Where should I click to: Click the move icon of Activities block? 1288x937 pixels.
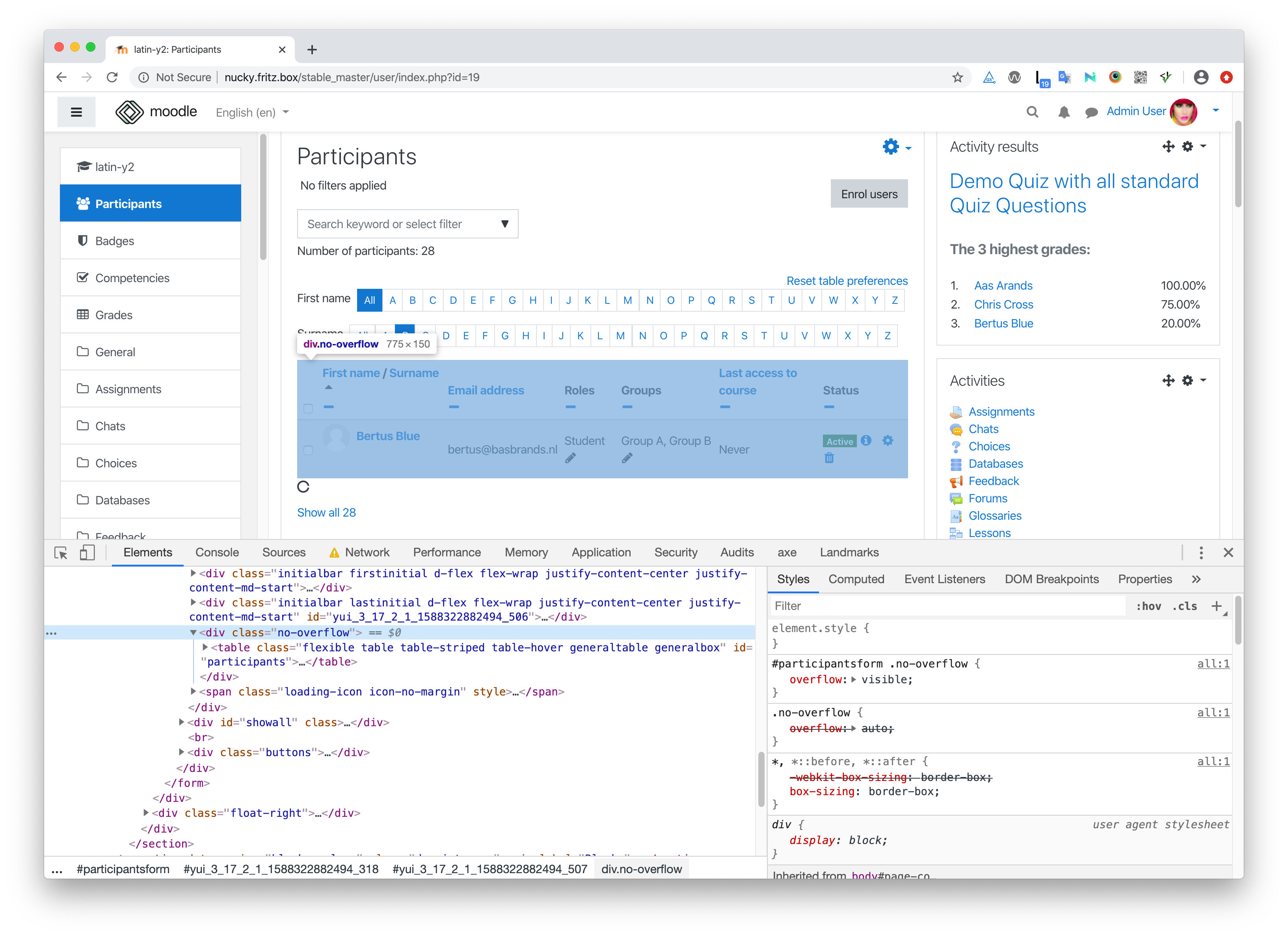pos(1168,381)
